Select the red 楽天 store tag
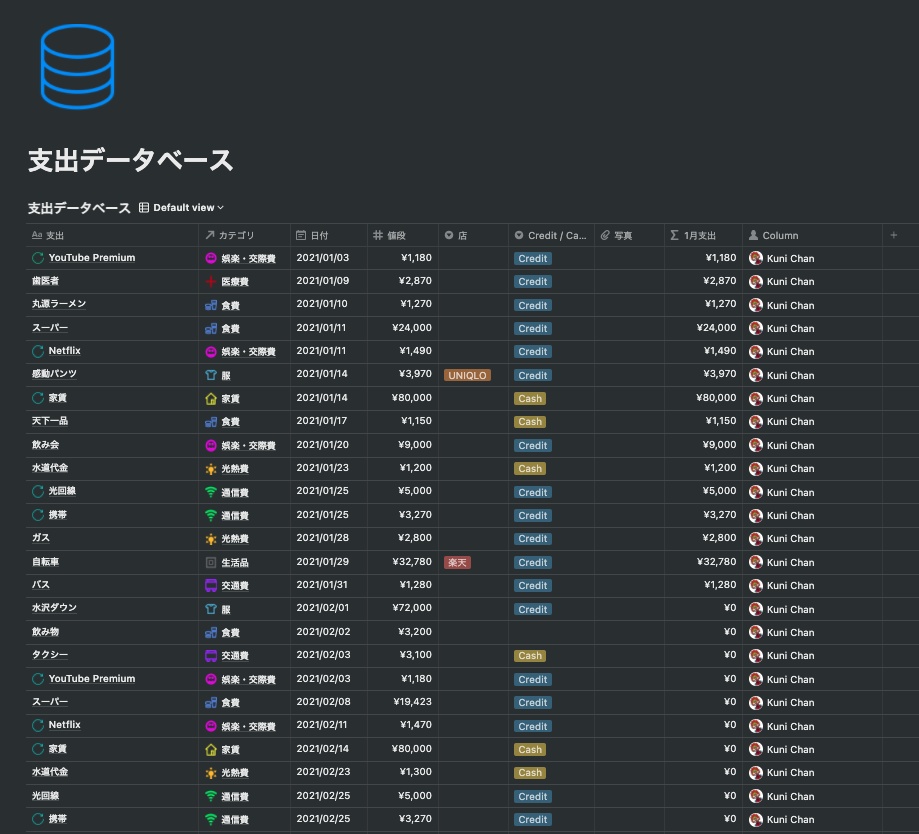Image resolution: width=919 pixels, height=834 pixels. click(457, 563)
